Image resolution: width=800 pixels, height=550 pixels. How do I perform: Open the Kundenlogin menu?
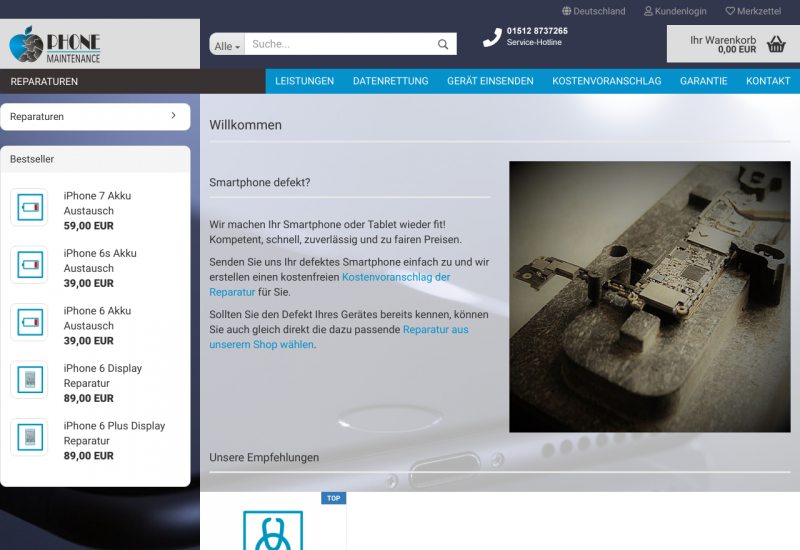pos(675,11)
